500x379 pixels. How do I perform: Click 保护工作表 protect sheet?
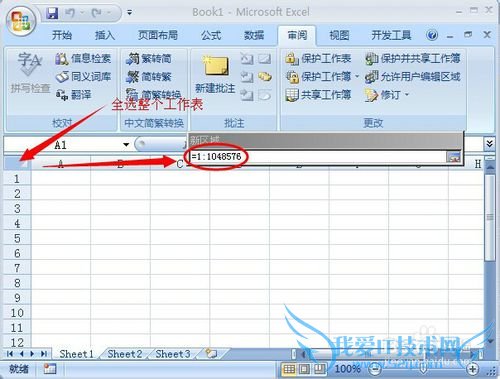tap(318, 59)
